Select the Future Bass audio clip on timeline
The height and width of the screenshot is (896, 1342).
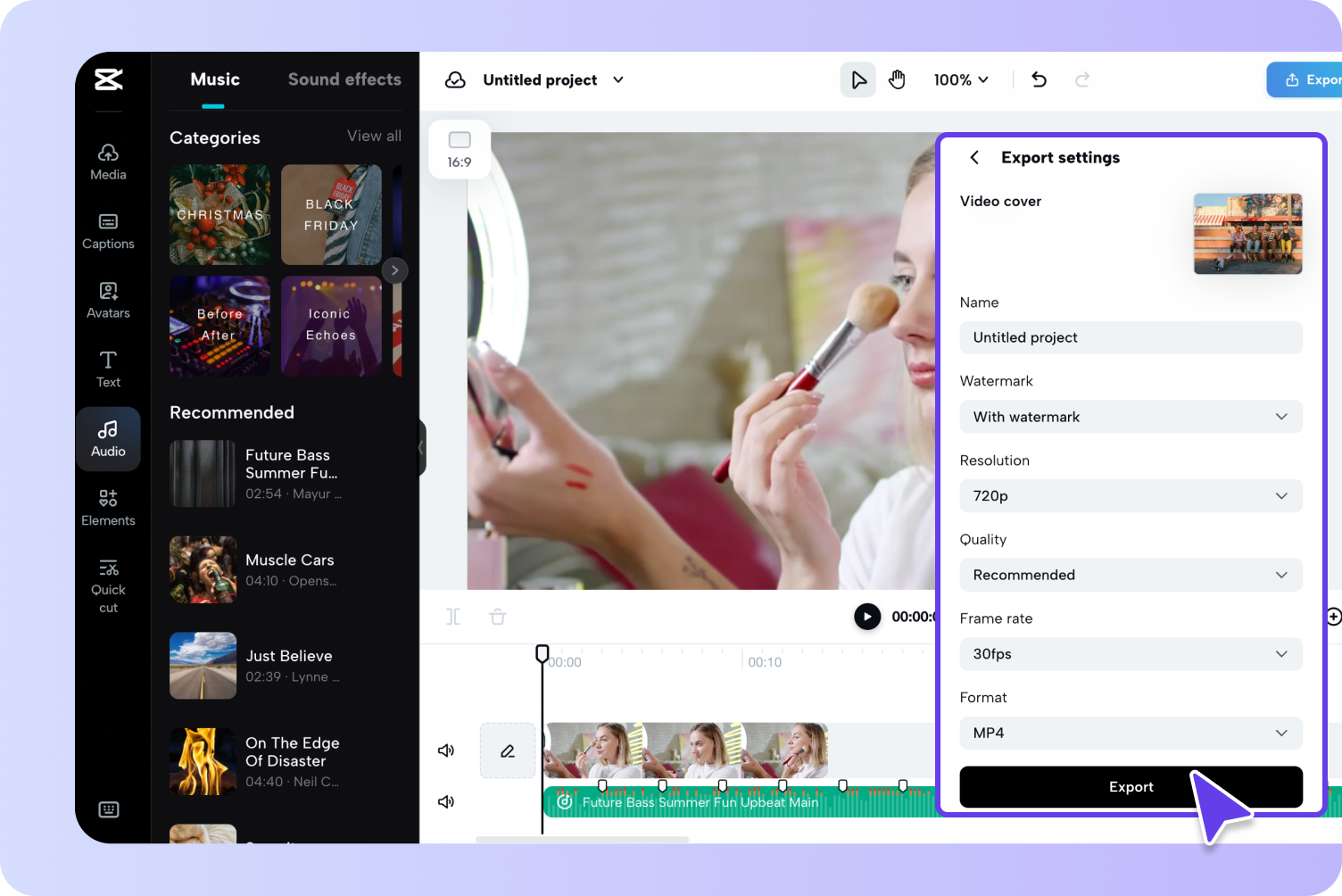[741, 802]
